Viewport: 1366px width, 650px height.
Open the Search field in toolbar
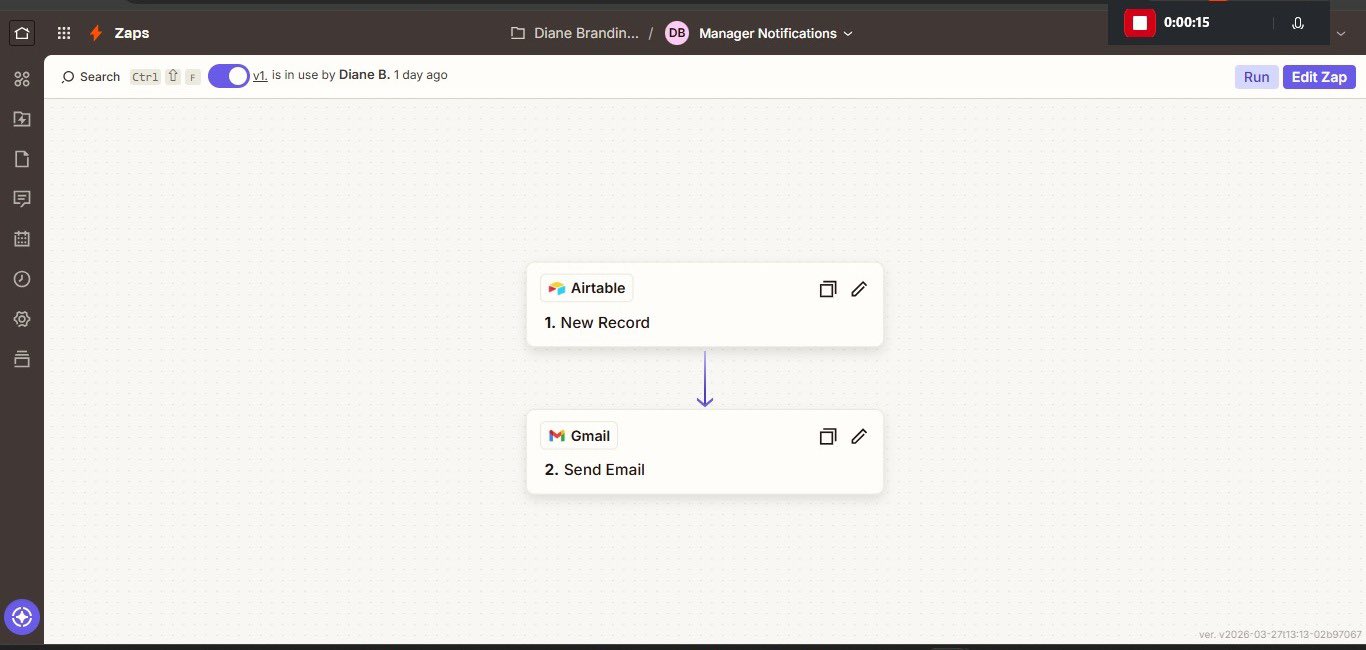91,77
